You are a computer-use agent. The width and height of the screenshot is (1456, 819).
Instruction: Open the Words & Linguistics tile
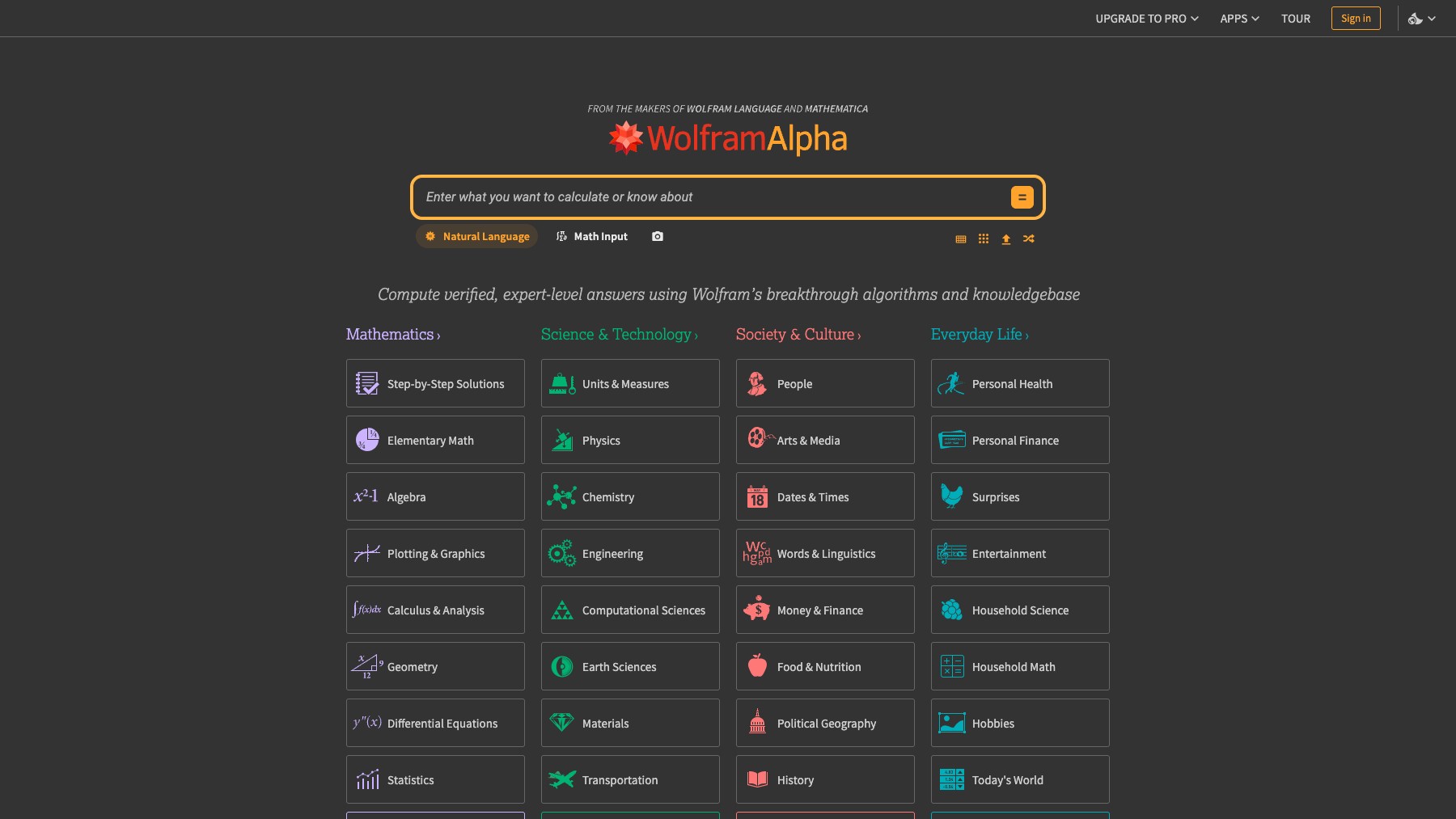pyautogui.click(x=825, y=553)
